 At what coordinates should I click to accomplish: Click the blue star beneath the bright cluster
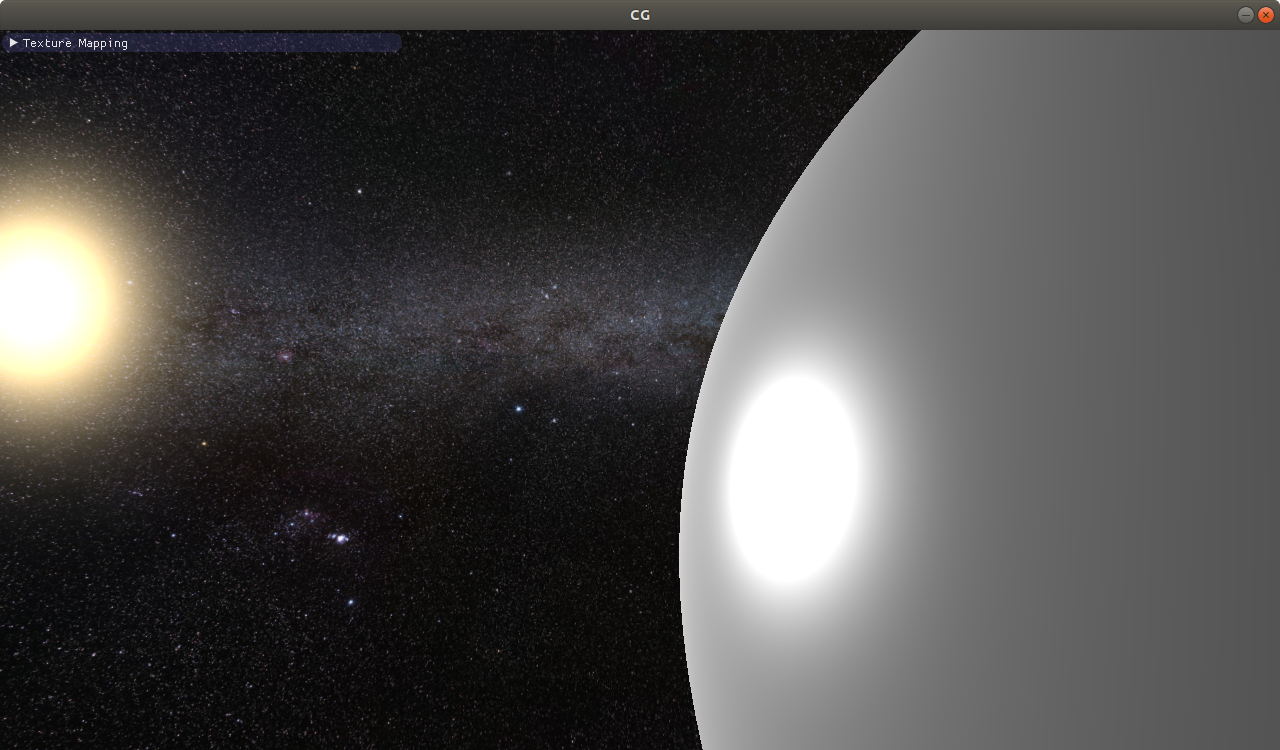click(x=351, y=602)
